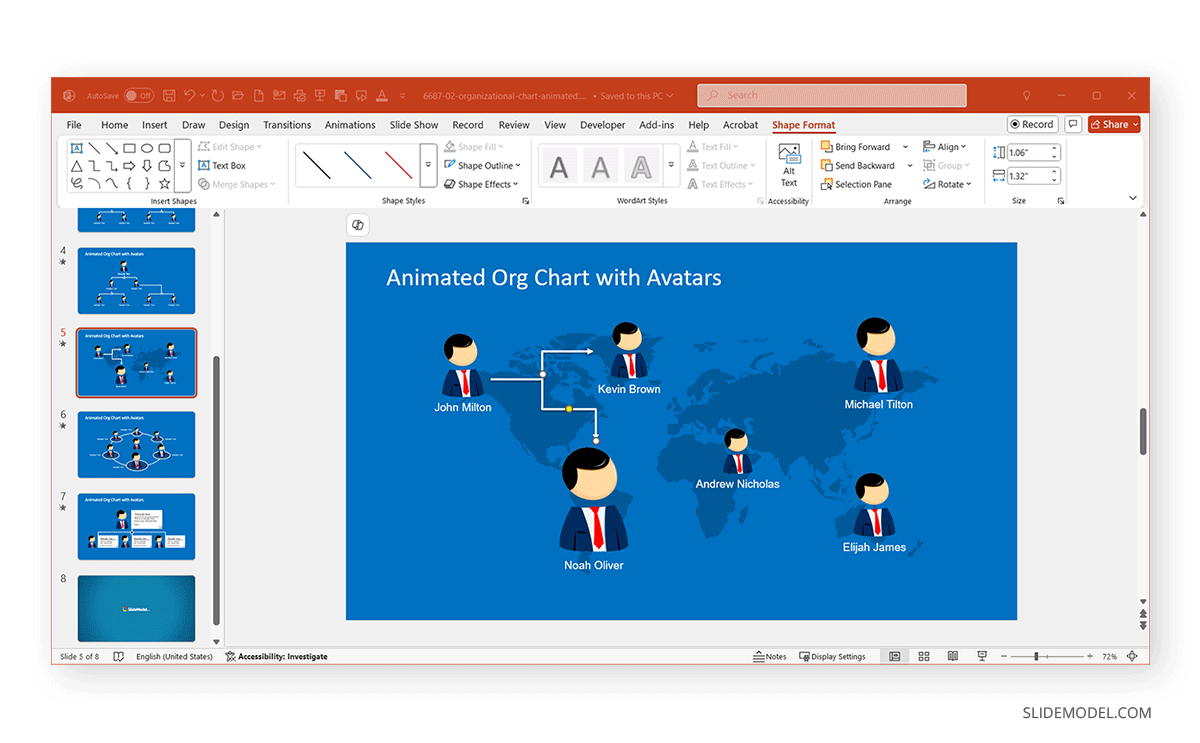Open the Shape Fill dropdown
Image resolution: width=1200 pixels, height=743 pixels.
477,146
